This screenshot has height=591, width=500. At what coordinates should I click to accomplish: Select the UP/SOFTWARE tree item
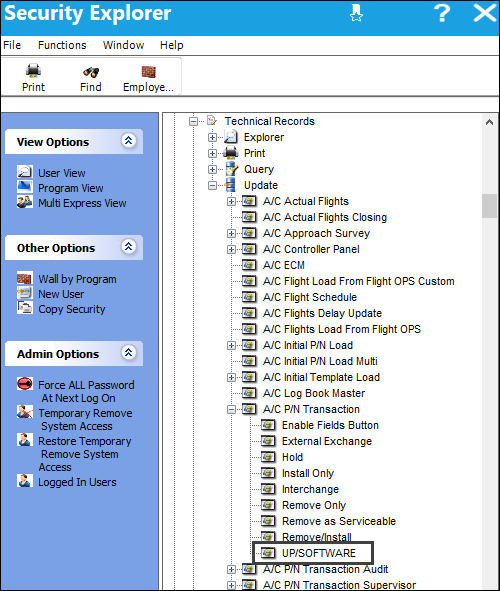coord(319,553)
